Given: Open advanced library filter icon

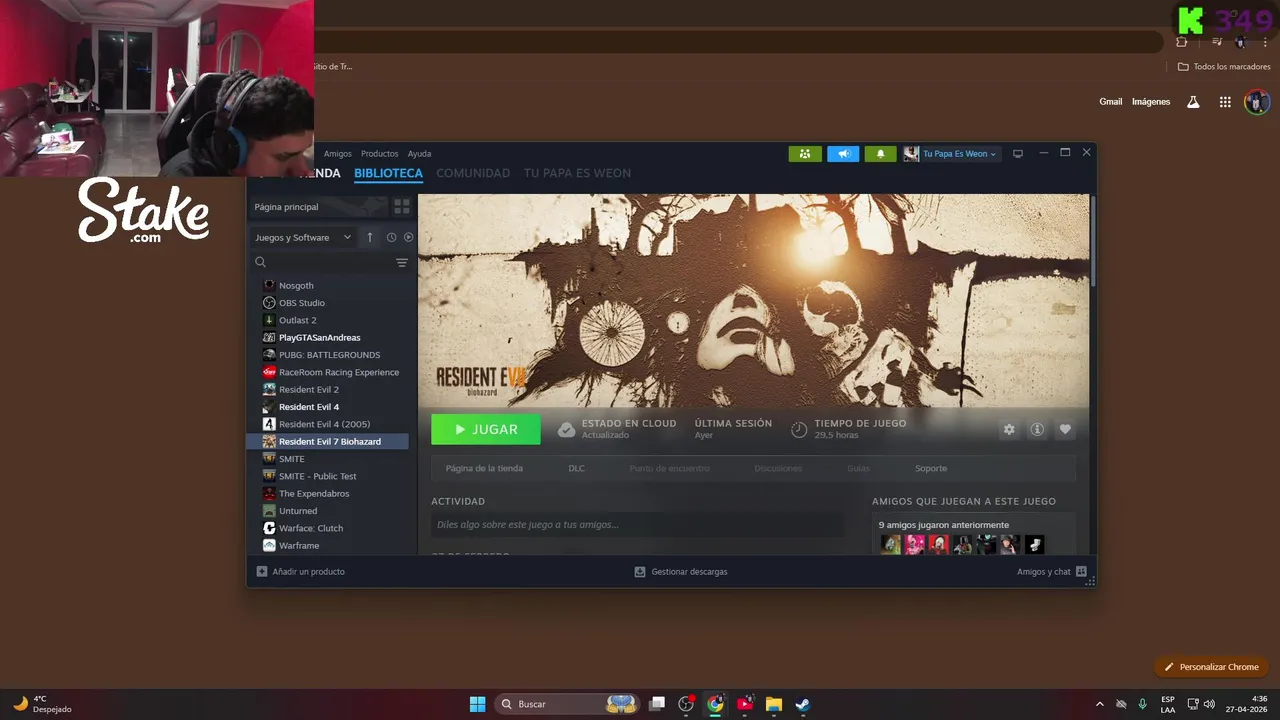Looking at the screenshot, I should pos(402,263).
